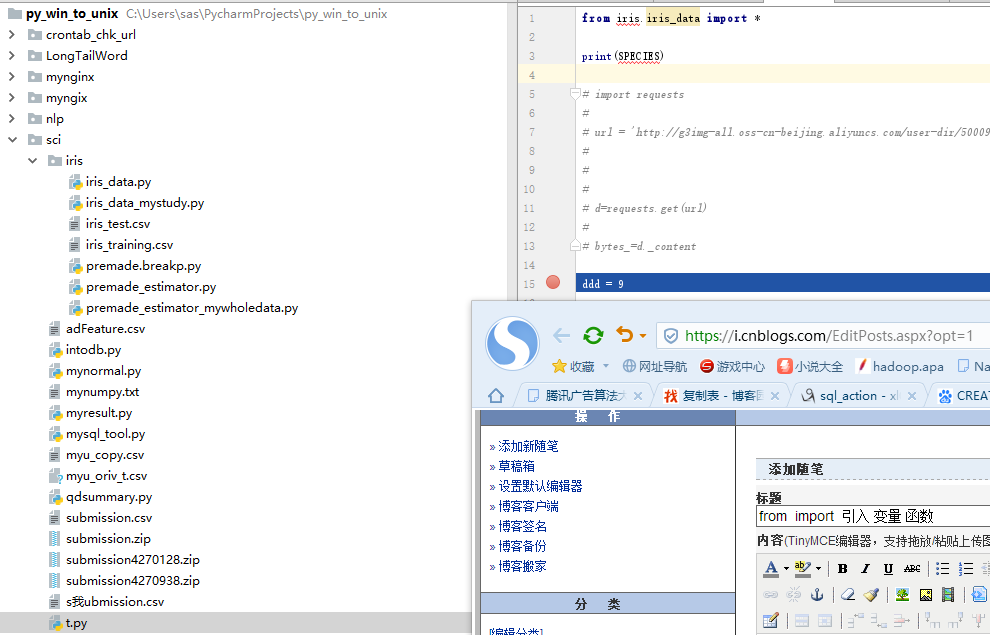
Task: Open the text color dropdown arrow
Action: coord(786,568)
